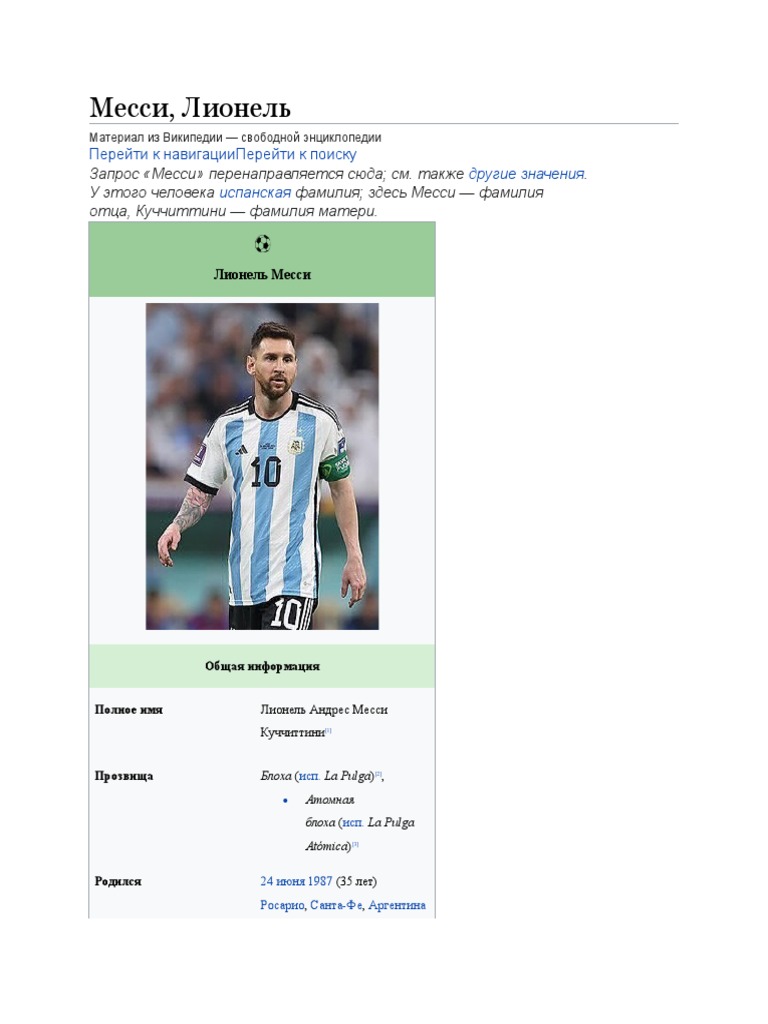Open Lionel Messi's photo in Argentina jersey

262,466
